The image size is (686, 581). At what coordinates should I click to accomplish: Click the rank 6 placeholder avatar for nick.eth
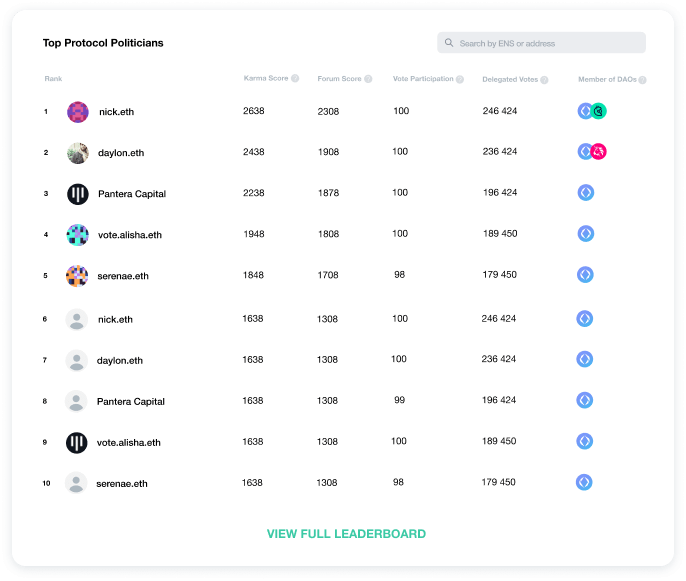[x=76, y=320]
